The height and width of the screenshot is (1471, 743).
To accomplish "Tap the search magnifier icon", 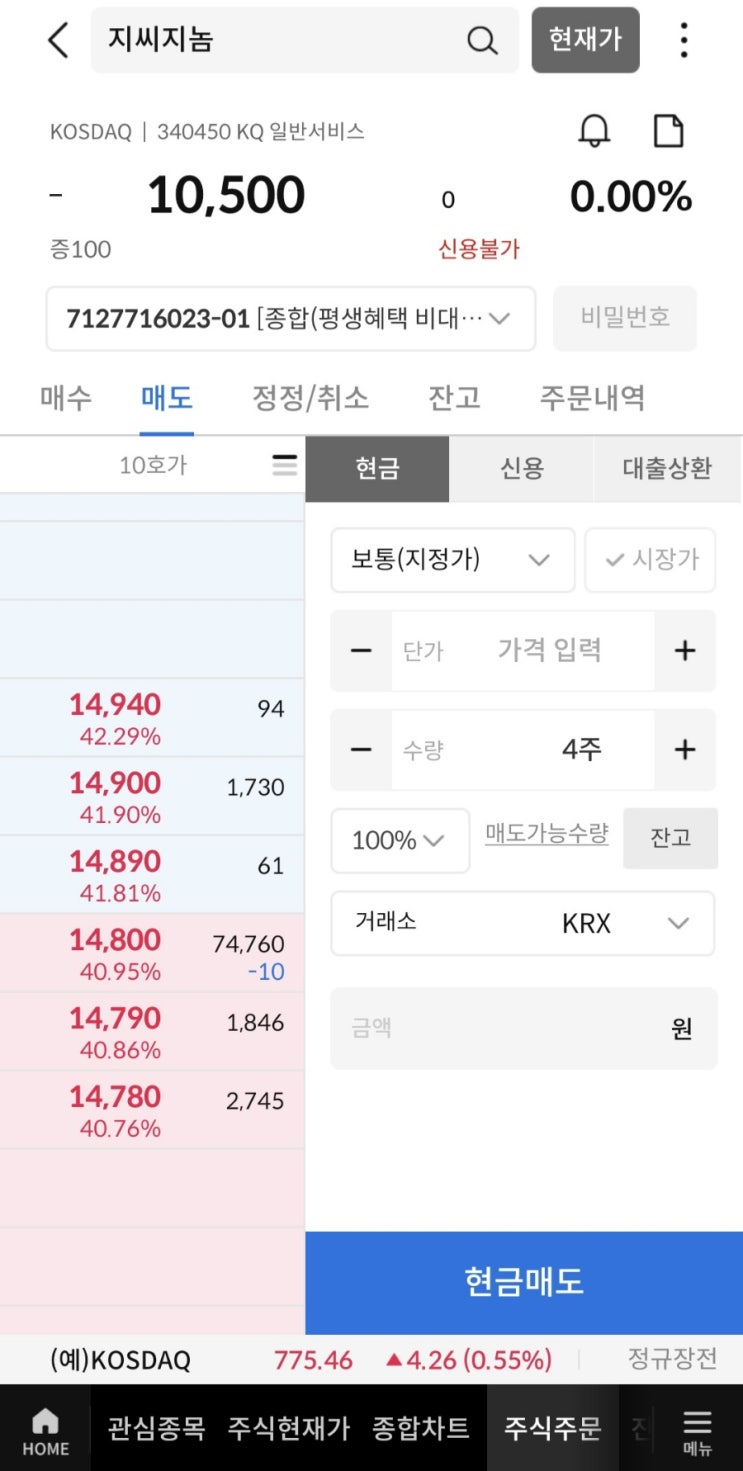I will pos(482,41).
